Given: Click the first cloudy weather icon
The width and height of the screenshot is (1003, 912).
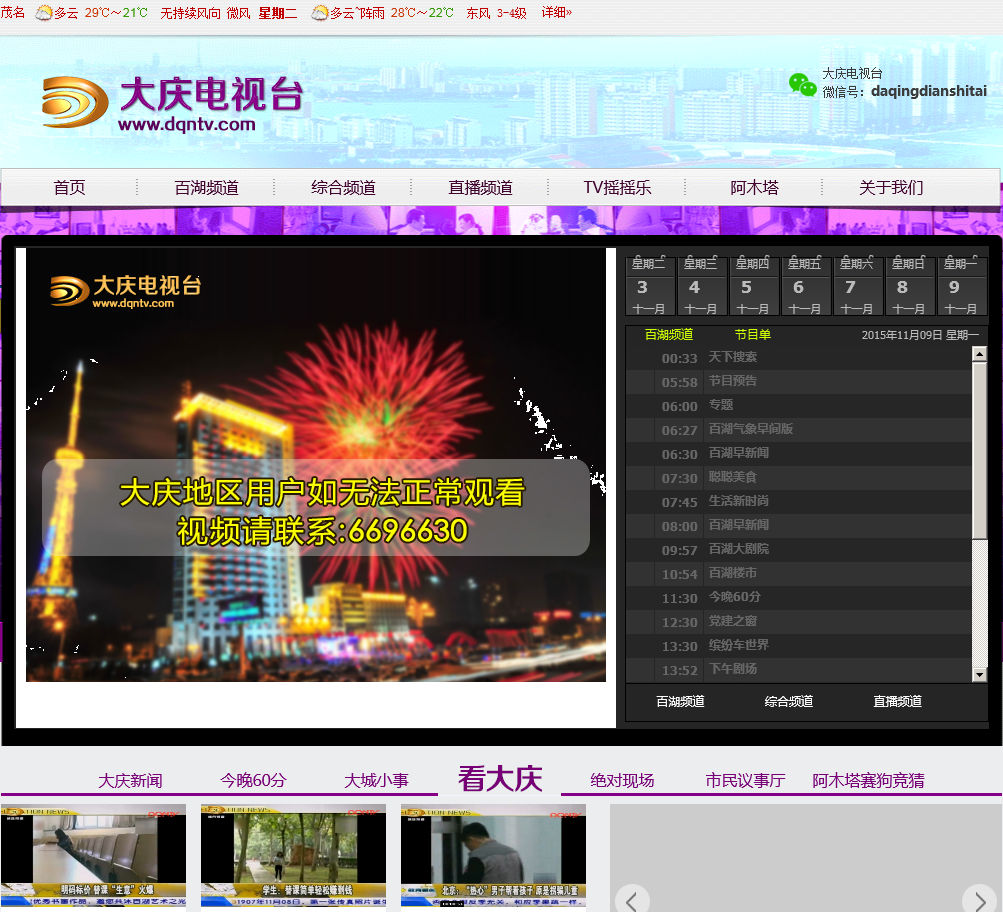Looking at the screenshot, I should coord(43,12).
